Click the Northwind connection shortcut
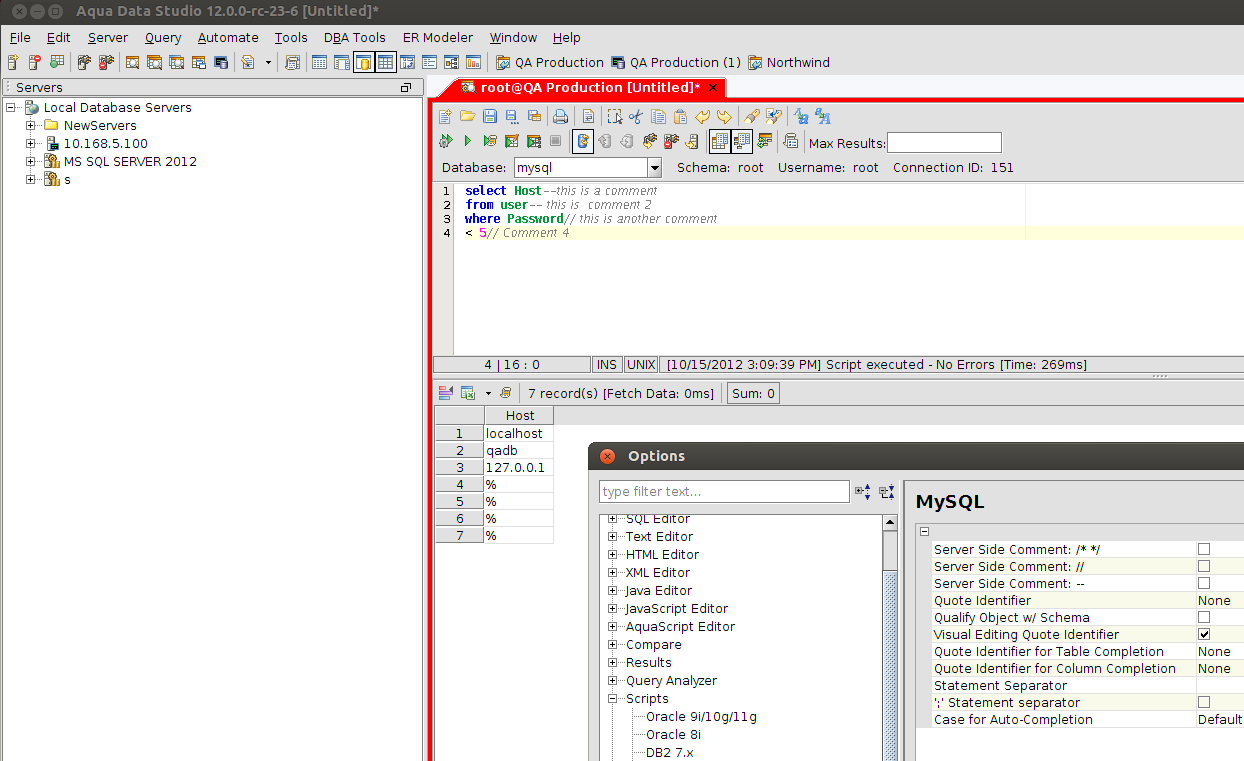Viewport: 1244px width, 761px height. [x=789, y=62]
